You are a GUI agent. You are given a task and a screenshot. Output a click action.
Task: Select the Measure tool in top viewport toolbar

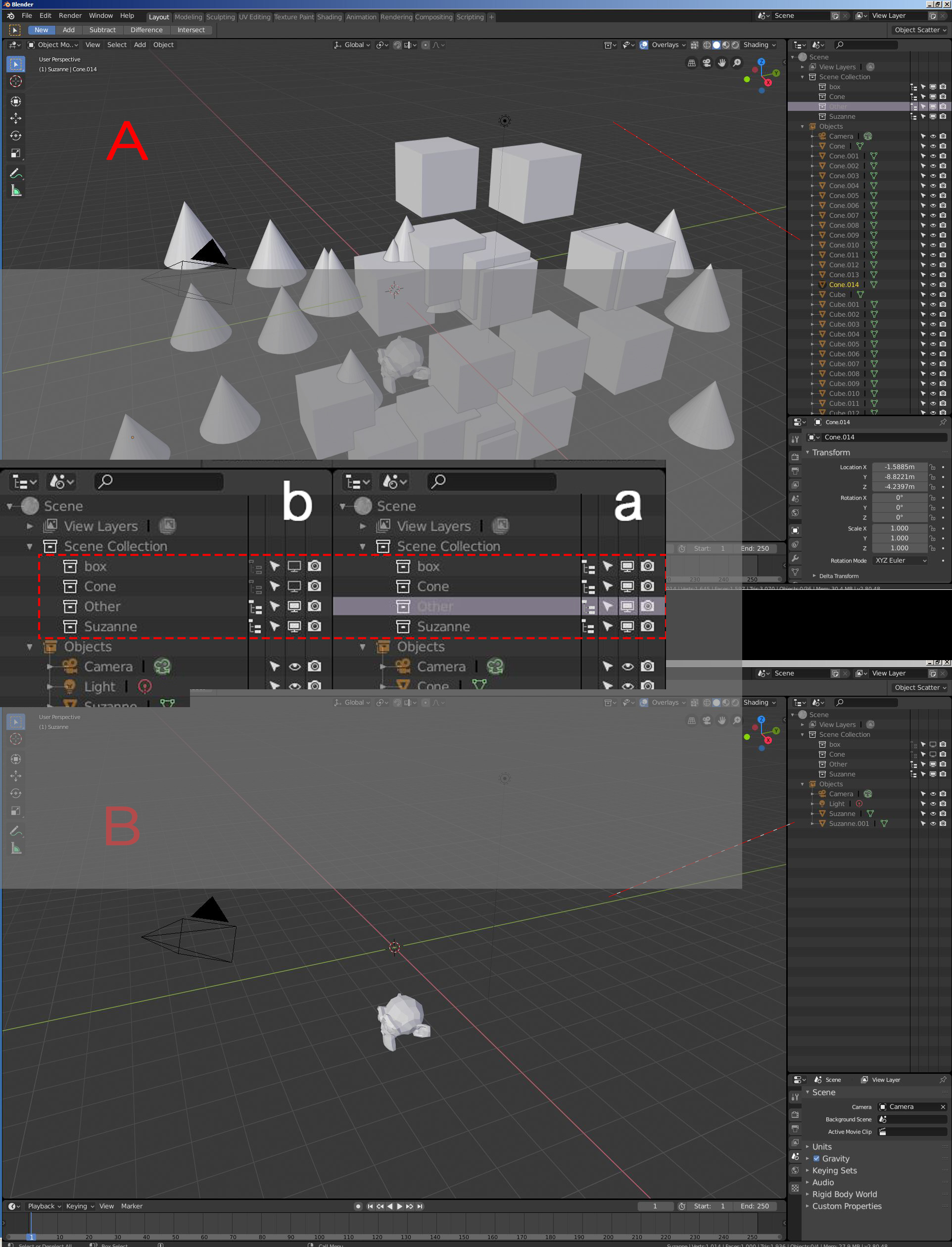coord(16,191)
